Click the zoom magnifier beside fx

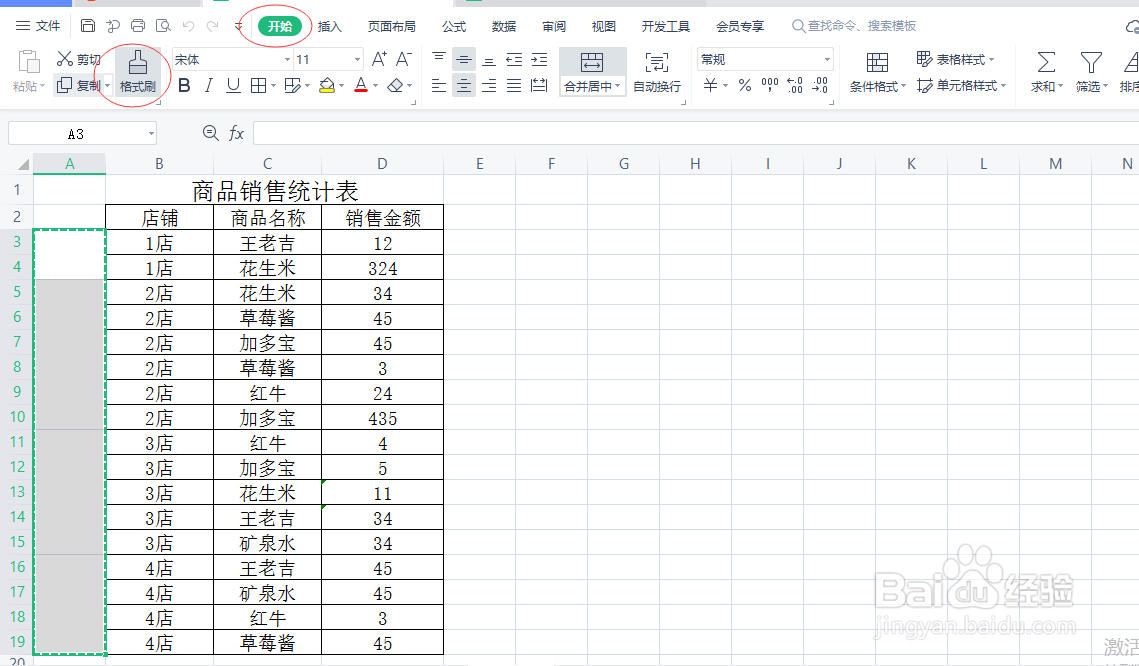pyautogui.click(x=211, y=133)
